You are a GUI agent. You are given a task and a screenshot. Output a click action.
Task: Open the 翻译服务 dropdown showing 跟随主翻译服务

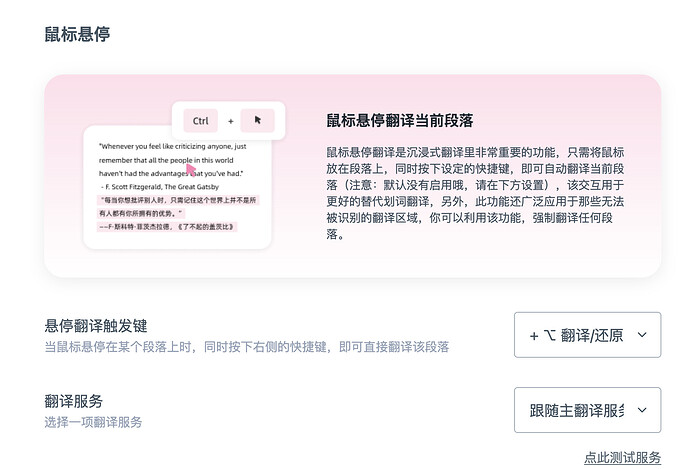587,410
